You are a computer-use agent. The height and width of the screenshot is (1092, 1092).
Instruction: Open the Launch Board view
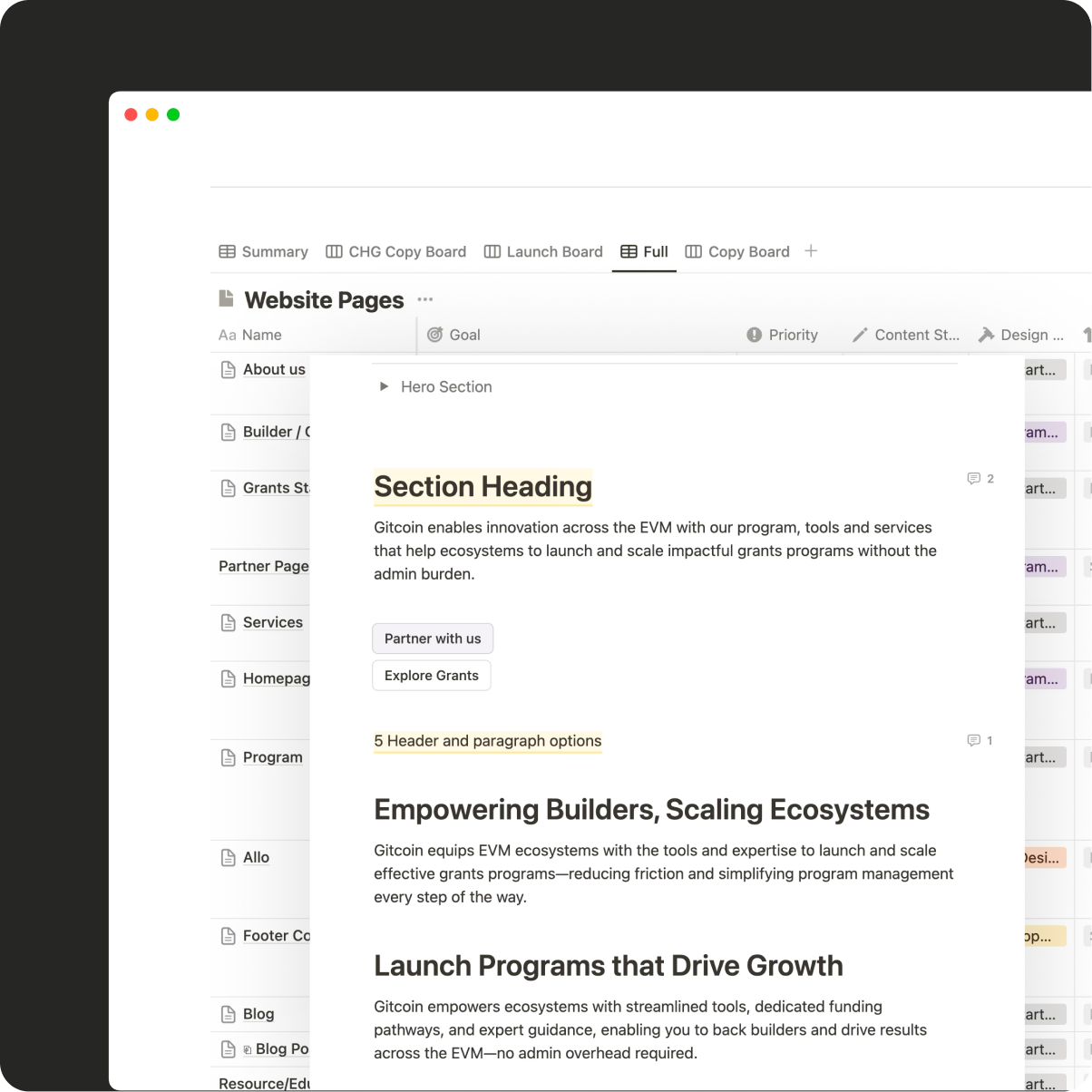(x=543, y=251)
